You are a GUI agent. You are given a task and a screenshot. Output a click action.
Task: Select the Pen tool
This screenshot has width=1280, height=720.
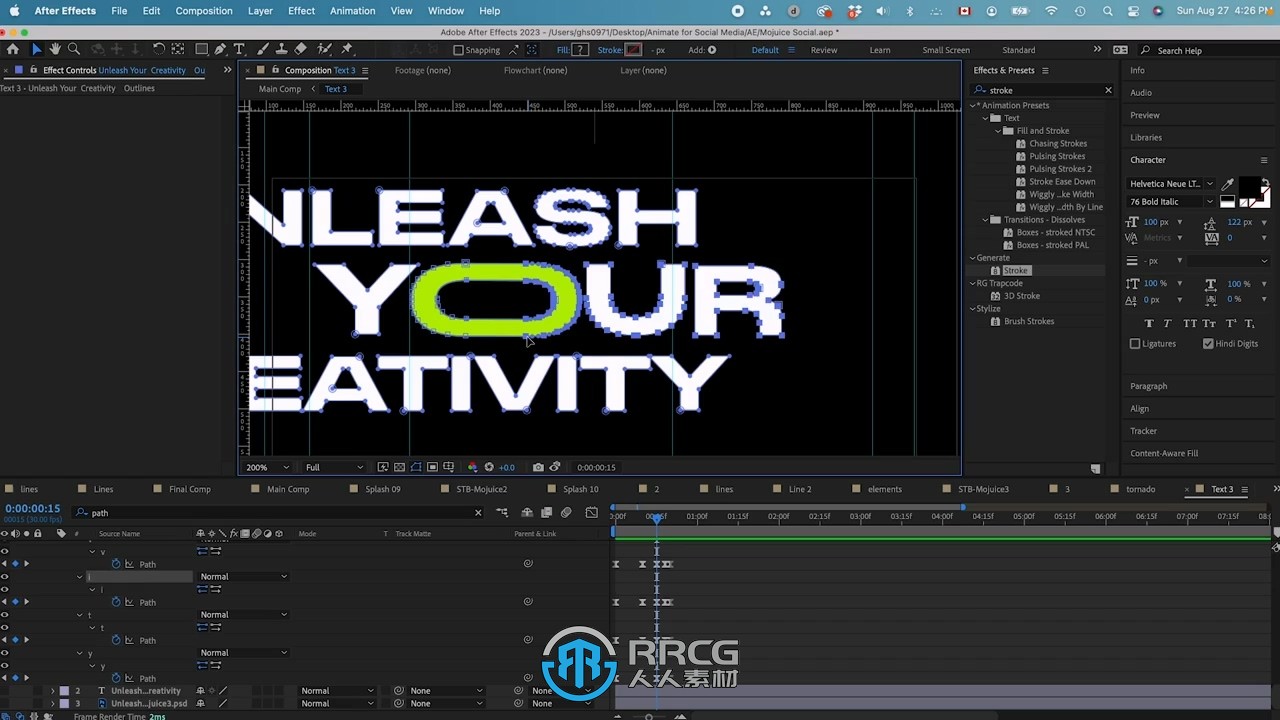(221, 49)
